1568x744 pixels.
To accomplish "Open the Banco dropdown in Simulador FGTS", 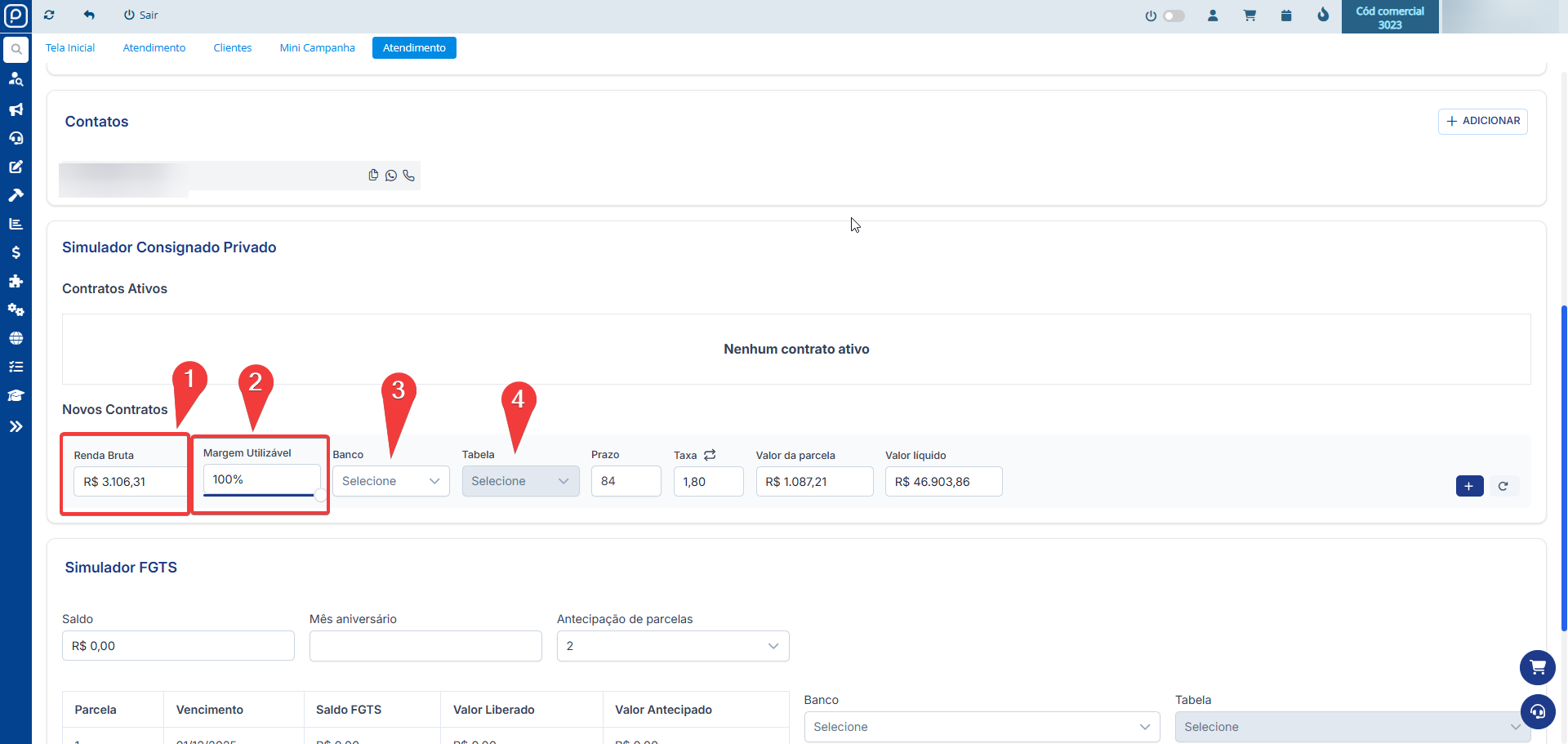I will coord(981,727).
